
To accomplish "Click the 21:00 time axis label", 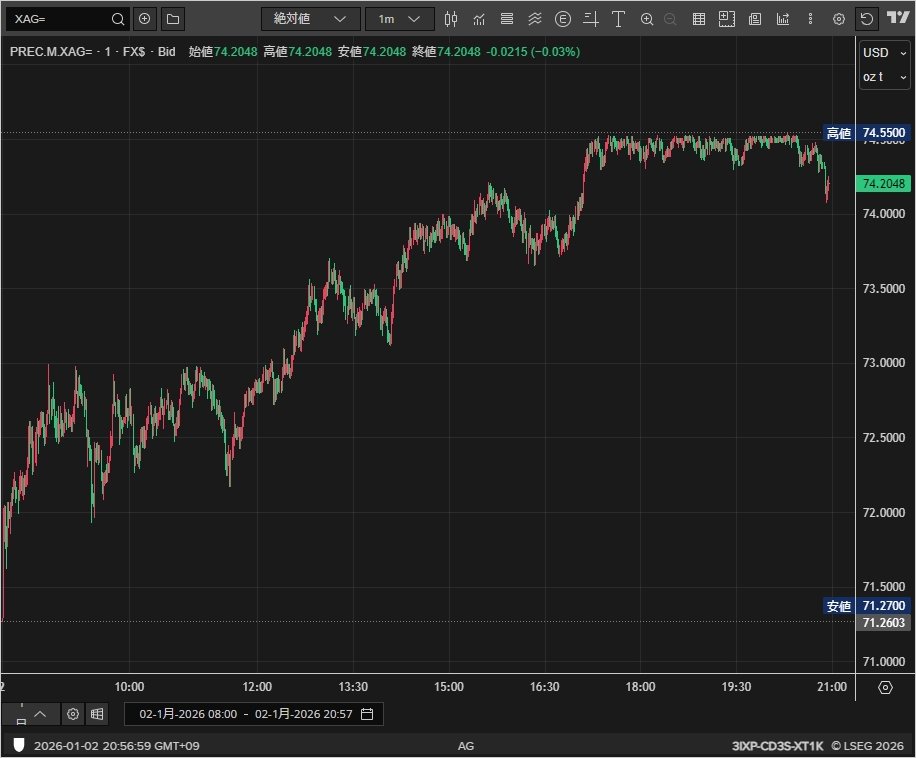I will (832, 687).
